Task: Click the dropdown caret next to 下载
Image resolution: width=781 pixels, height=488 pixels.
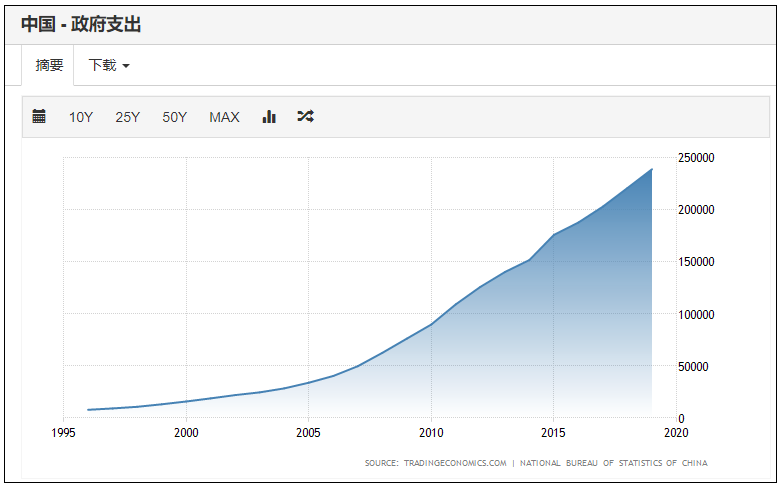Action: pyautogui.click(x=126, y=66)
